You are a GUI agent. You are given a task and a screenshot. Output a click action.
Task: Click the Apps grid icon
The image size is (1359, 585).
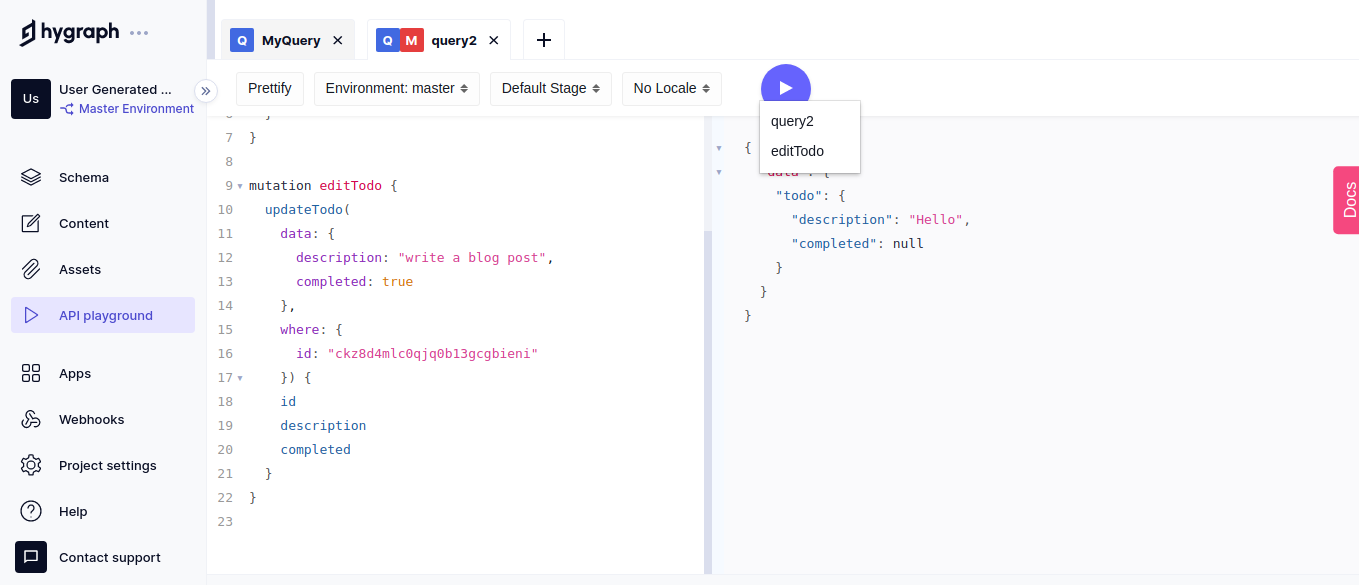pyautogui.click(x=31, y=374)
